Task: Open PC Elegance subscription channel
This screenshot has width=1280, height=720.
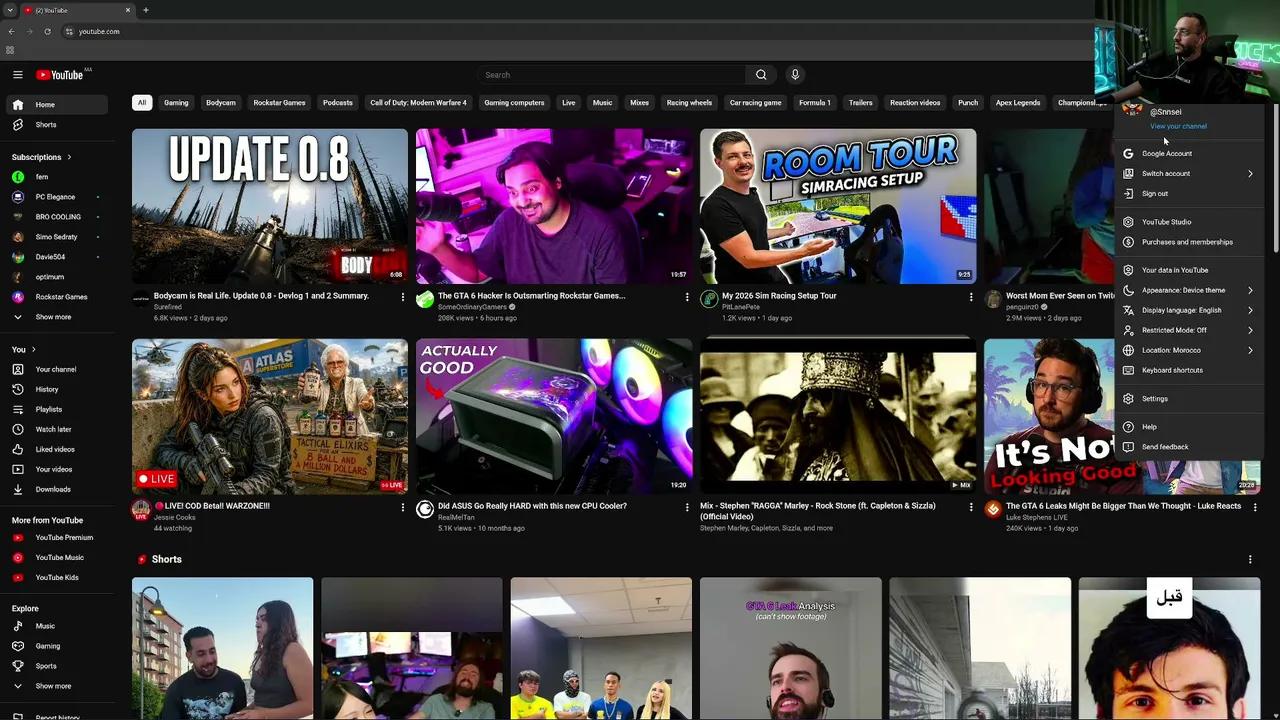Action: [x=59, y=197]
